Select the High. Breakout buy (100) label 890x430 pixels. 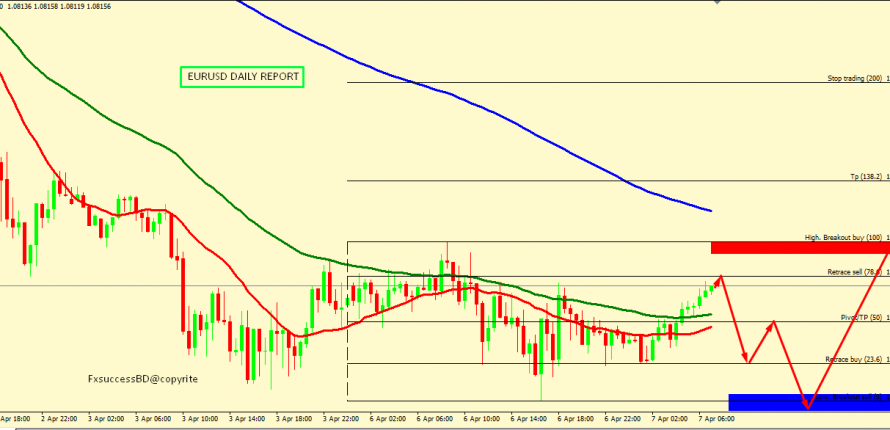coord(843,238)
